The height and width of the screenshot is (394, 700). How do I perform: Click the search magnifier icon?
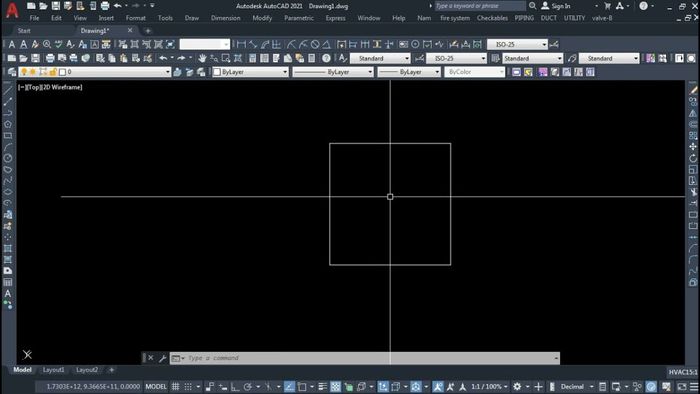click(533, 6)
